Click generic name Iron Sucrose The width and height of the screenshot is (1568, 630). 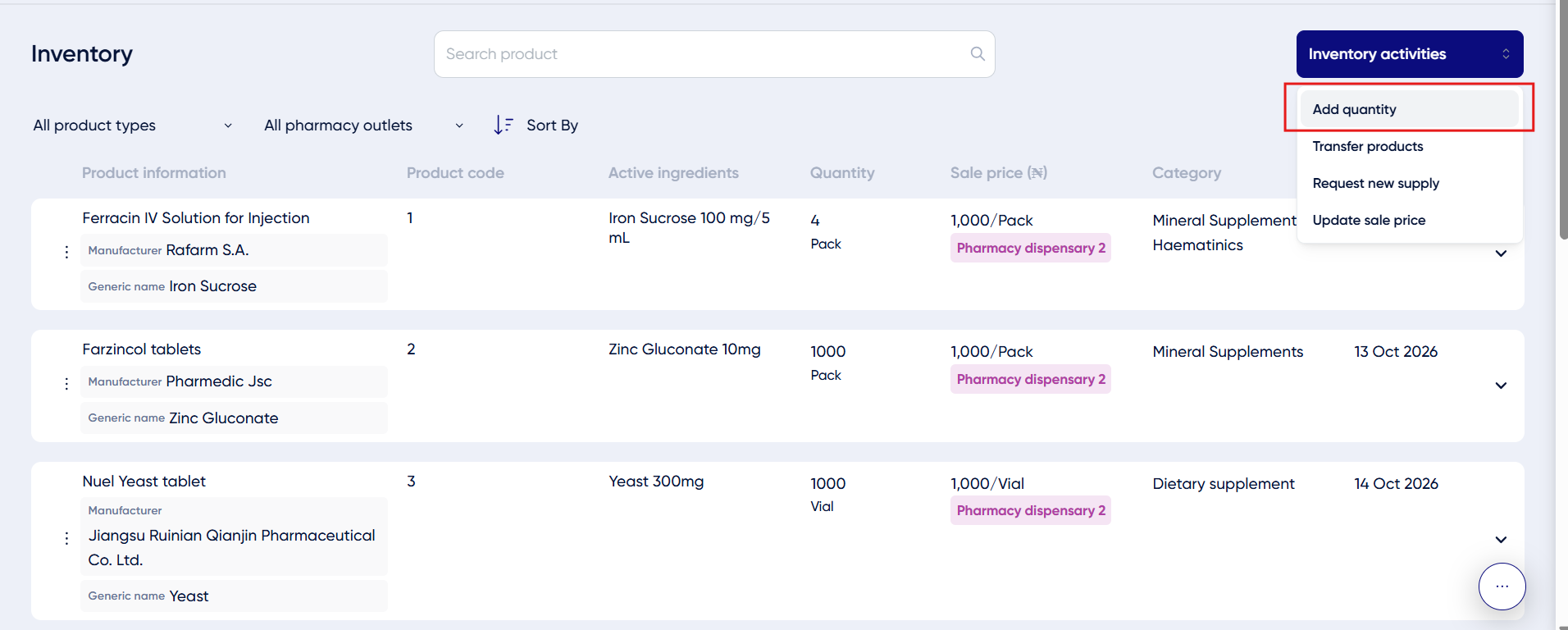coord(212,286)
